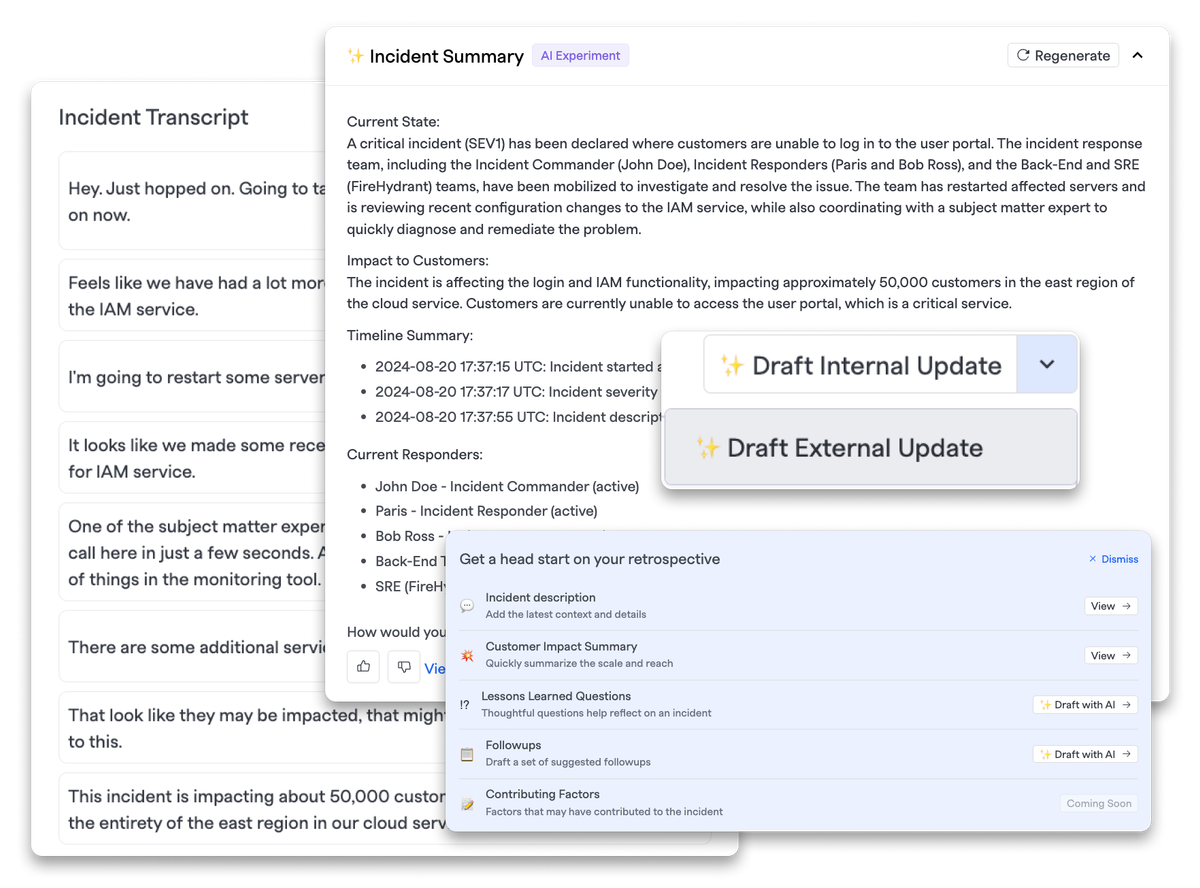Viewport: 1200px width, 888px height.
Task: Click View for Incident description
Action: (x=1111, y=606)
